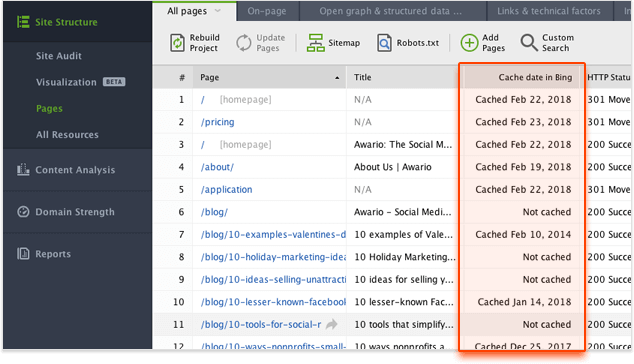634x364 pixels.
Task: Click the Add Pages label
Action: pos(493,42)
